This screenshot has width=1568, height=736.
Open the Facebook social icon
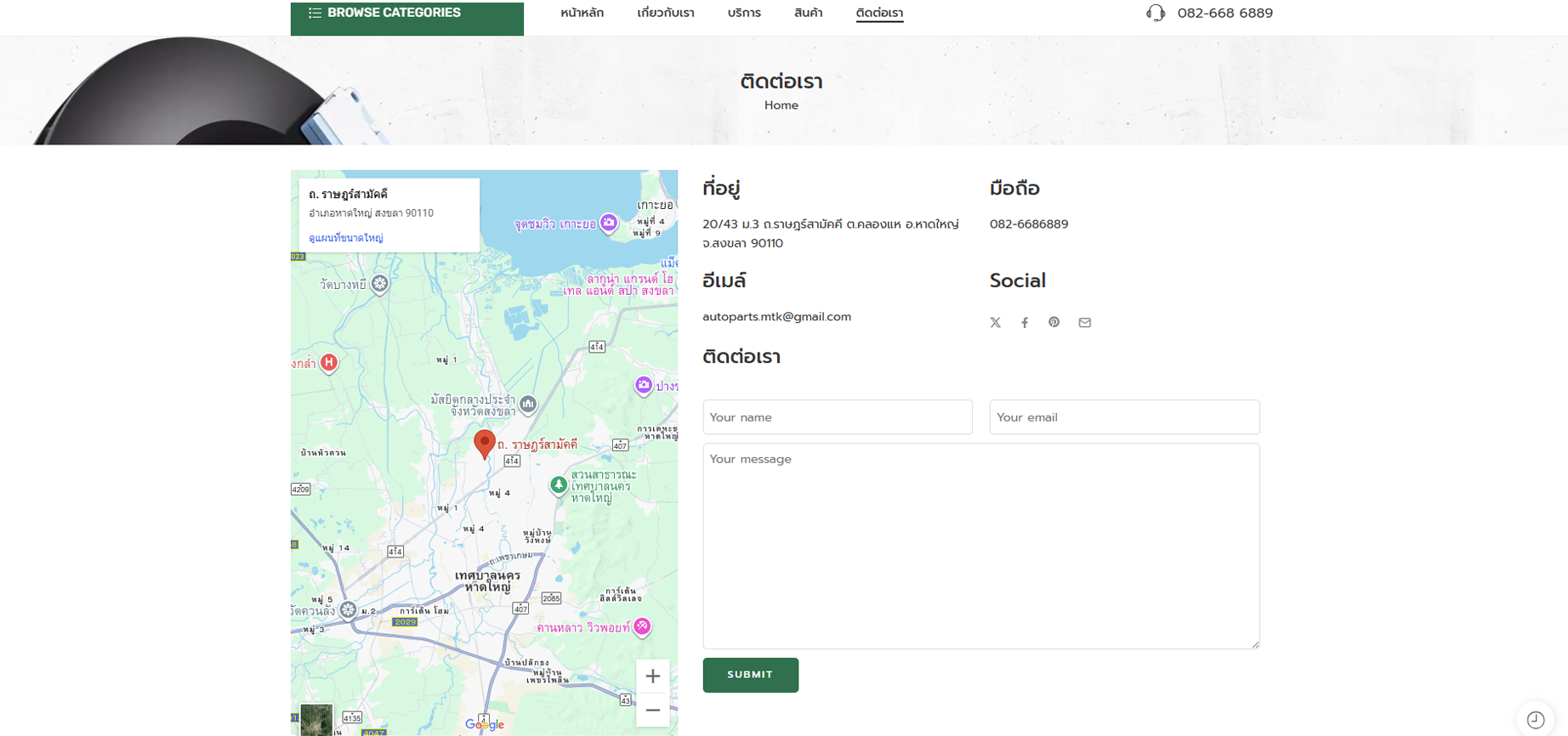click(1025, 323)
